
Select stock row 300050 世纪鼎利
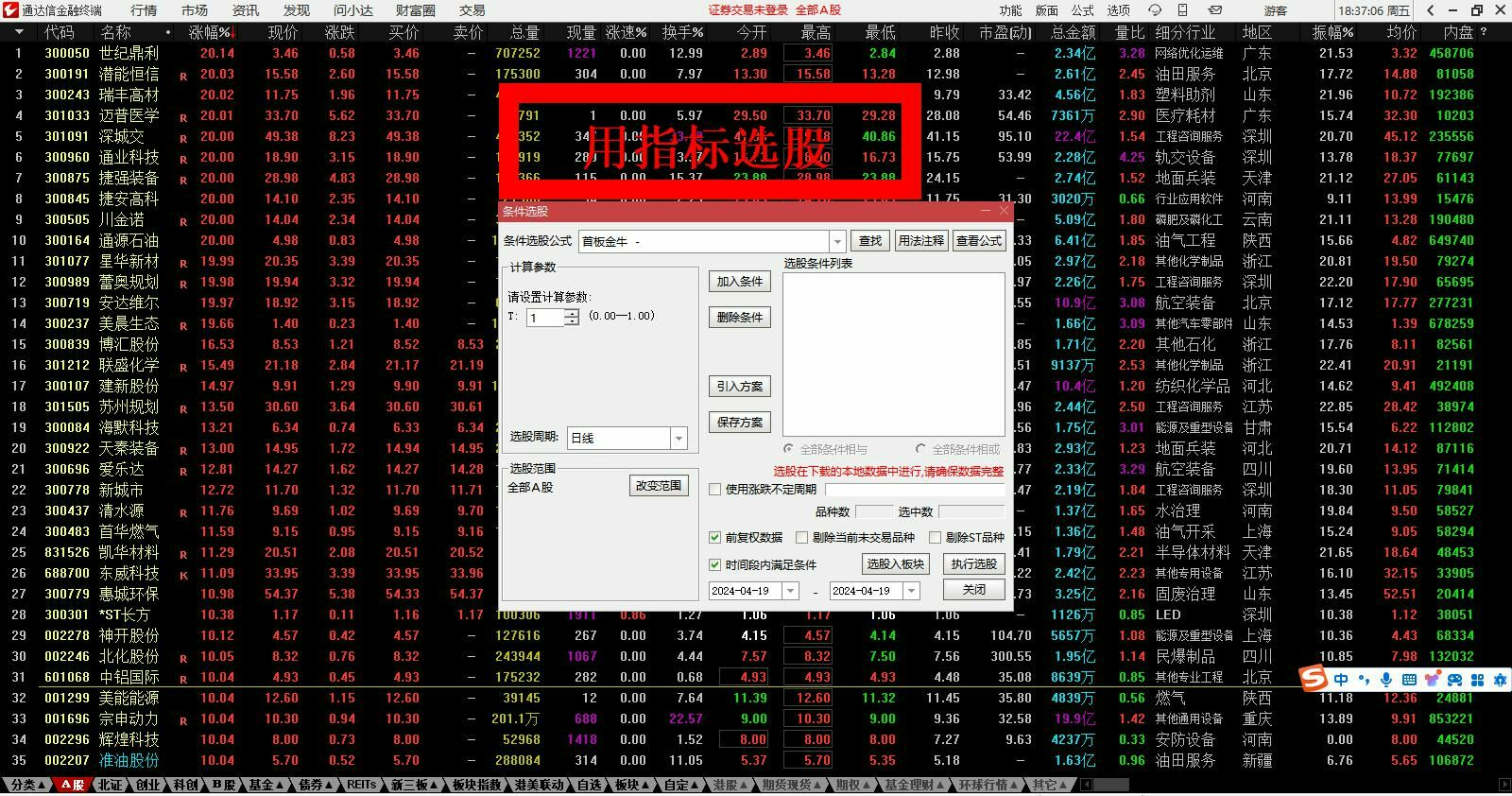756,53
